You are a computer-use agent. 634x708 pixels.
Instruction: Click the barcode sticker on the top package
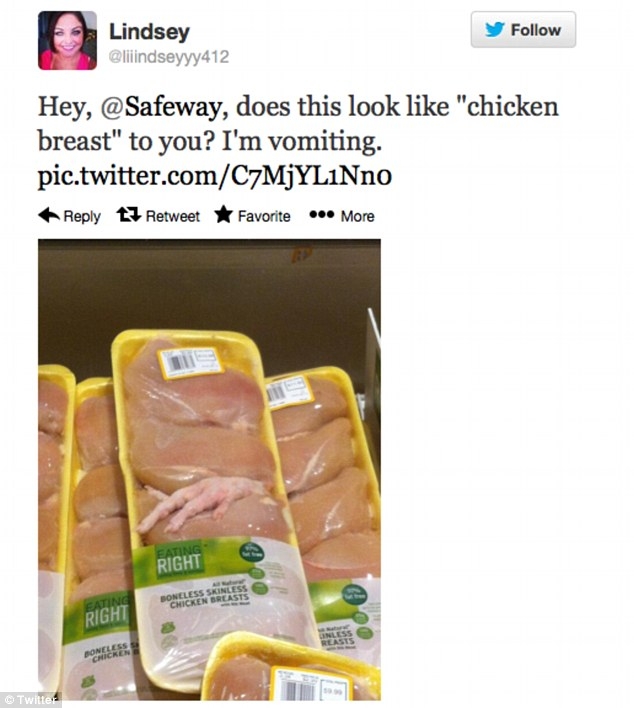190,363
